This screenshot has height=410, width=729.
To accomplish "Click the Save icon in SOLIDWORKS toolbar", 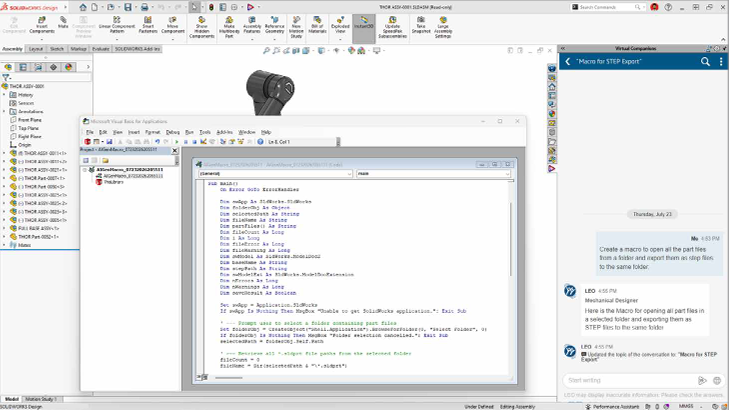I will pyautogui.click(x=127, y=7).
